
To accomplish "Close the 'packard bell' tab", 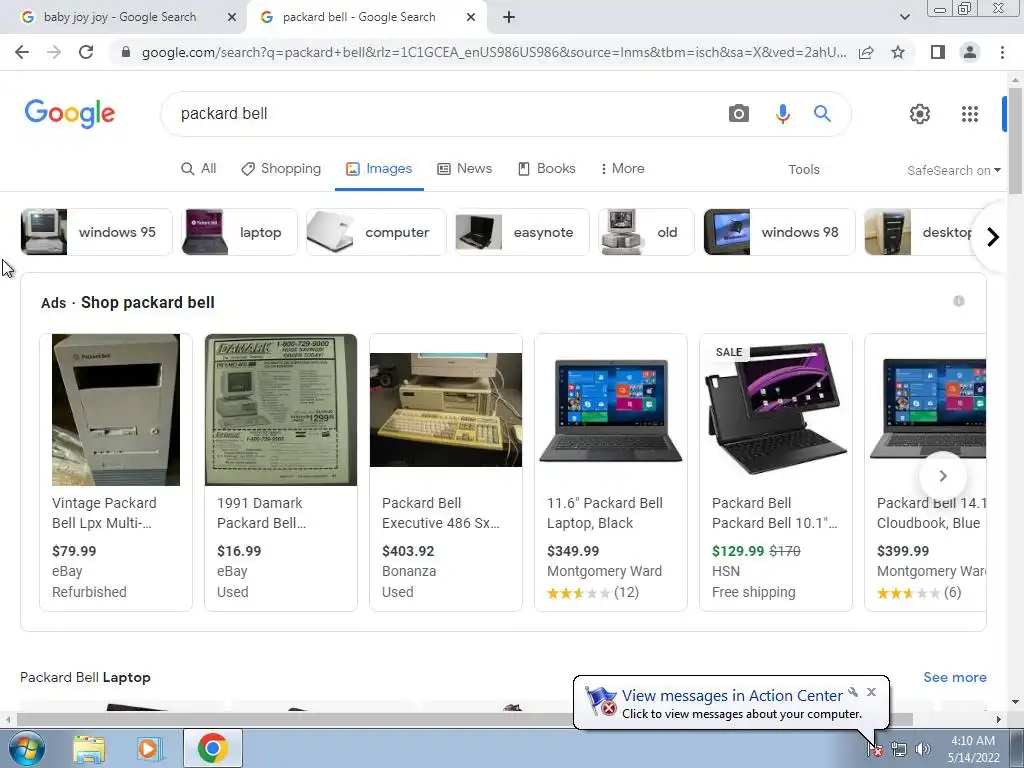I will [471, 18].
